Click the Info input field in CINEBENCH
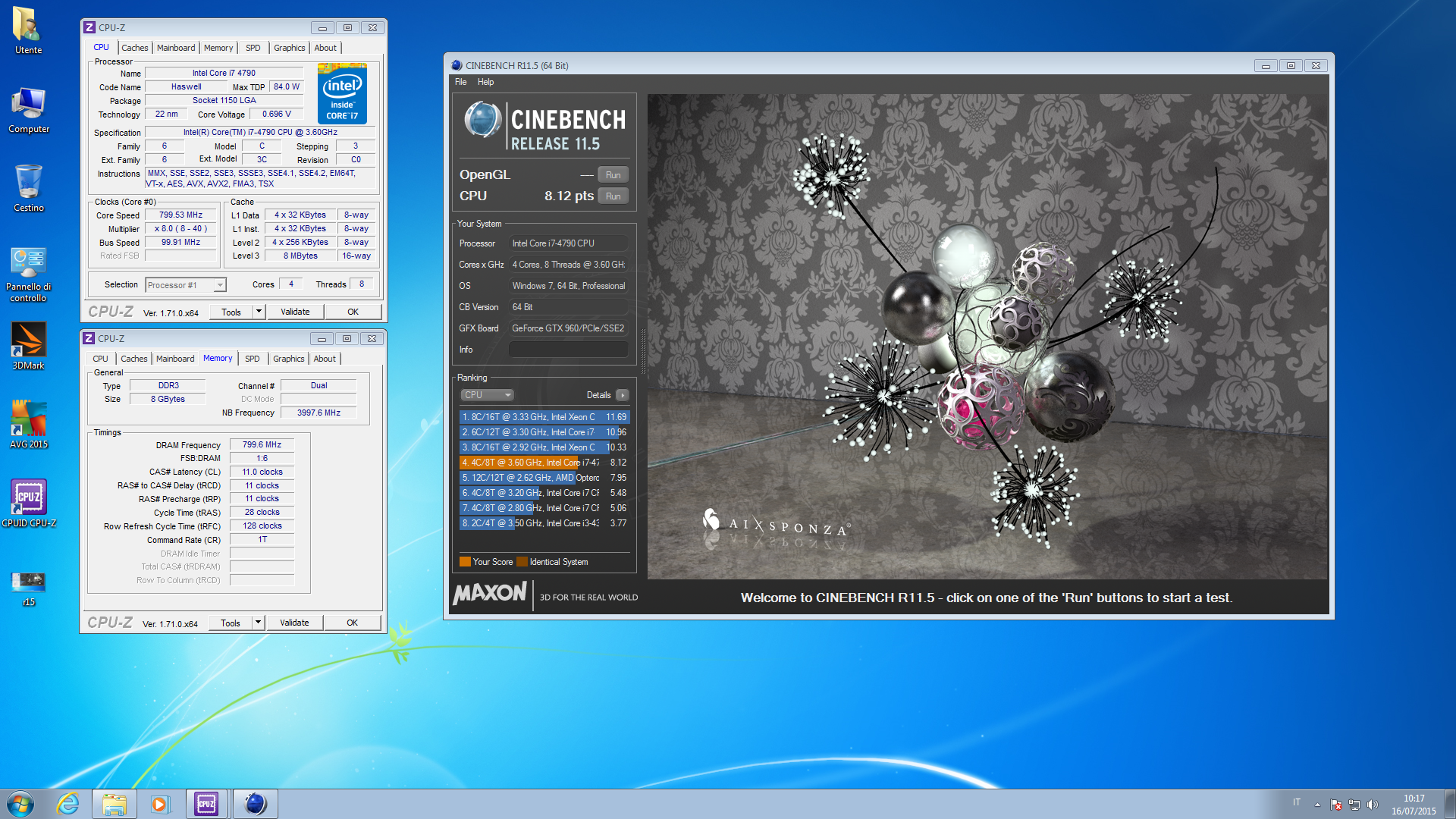Viewport: 1456px width, 819px height. coord(568,350)
